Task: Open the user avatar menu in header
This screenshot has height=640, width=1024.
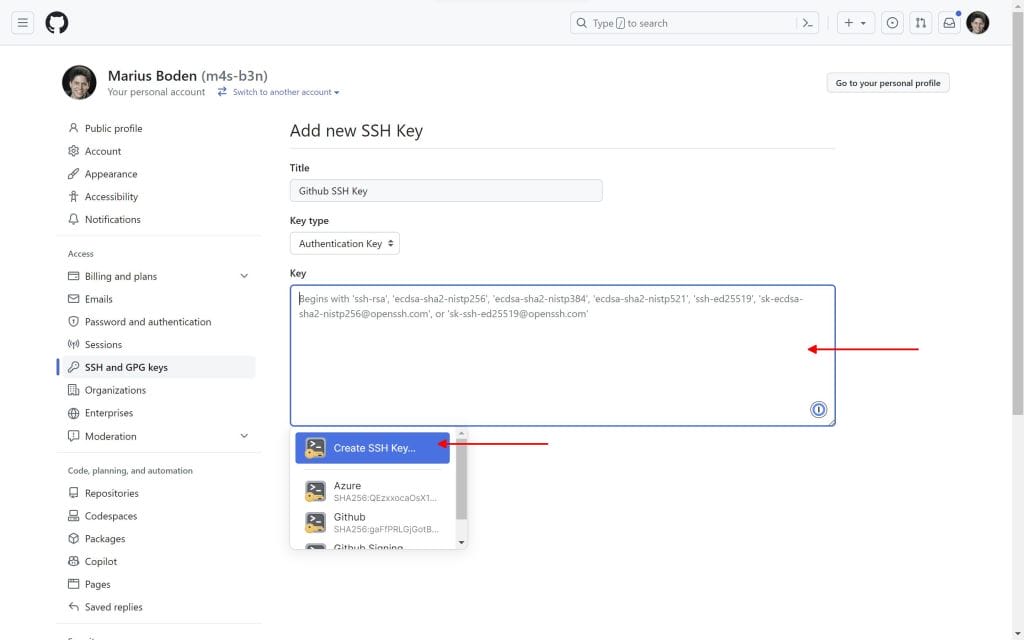Action: [x=978, y=23]
